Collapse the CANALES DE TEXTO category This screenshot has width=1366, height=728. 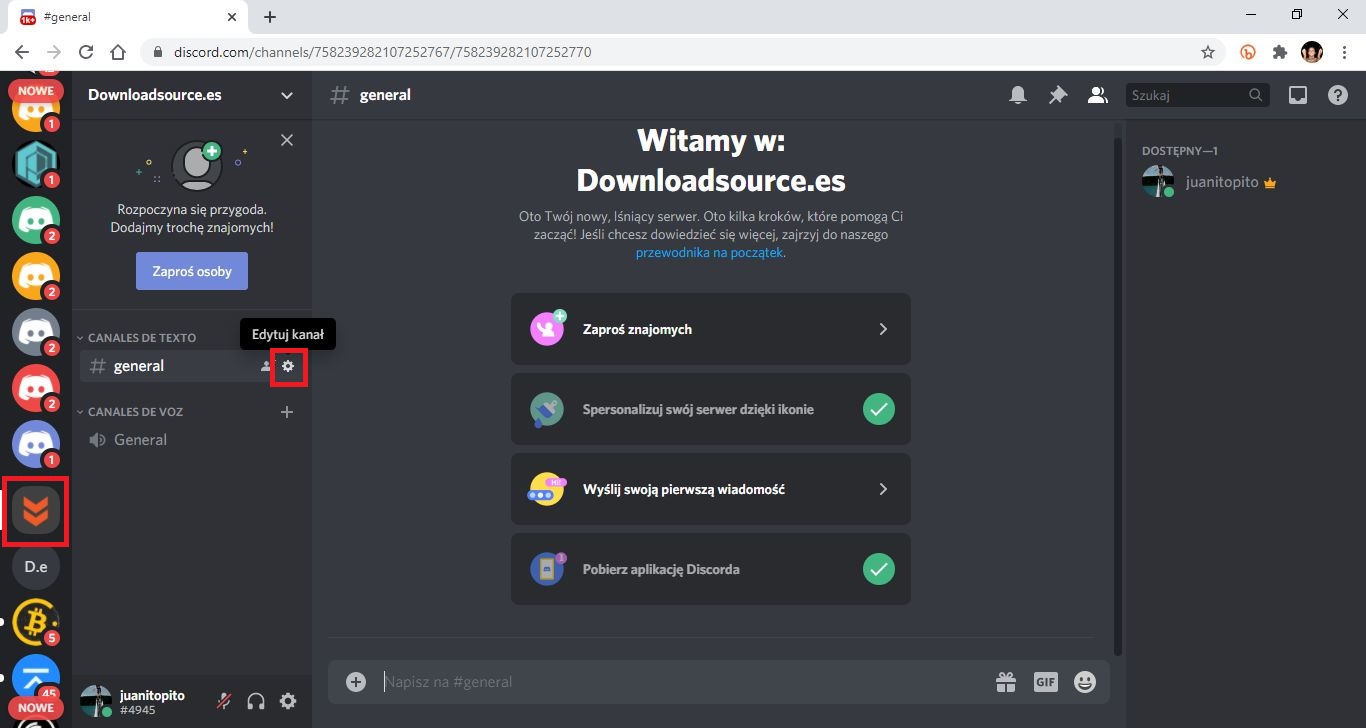pos(136,338)
